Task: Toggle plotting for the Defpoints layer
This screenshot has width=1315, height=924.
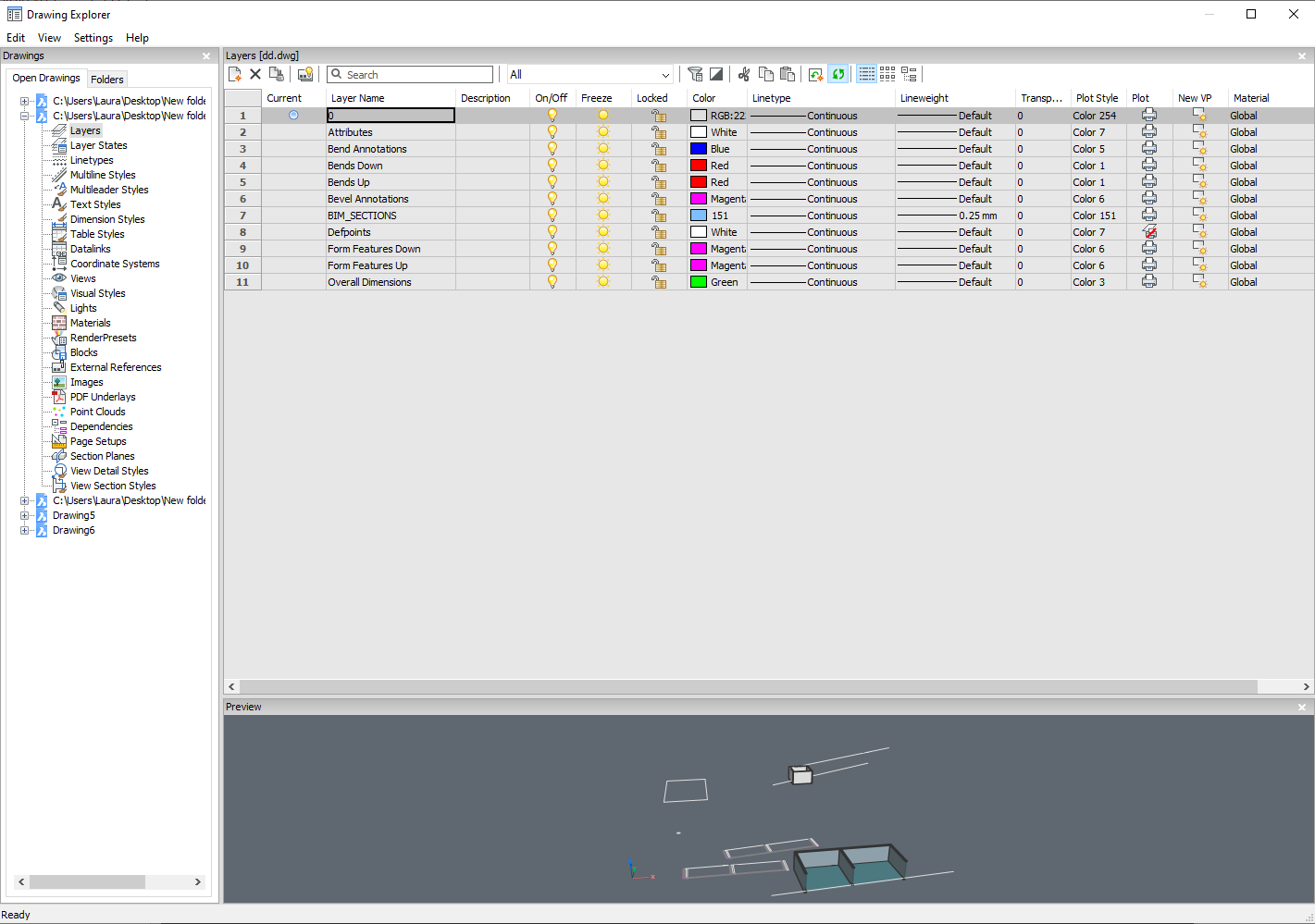Action: pyautogui.click(x=1149, y=232)
